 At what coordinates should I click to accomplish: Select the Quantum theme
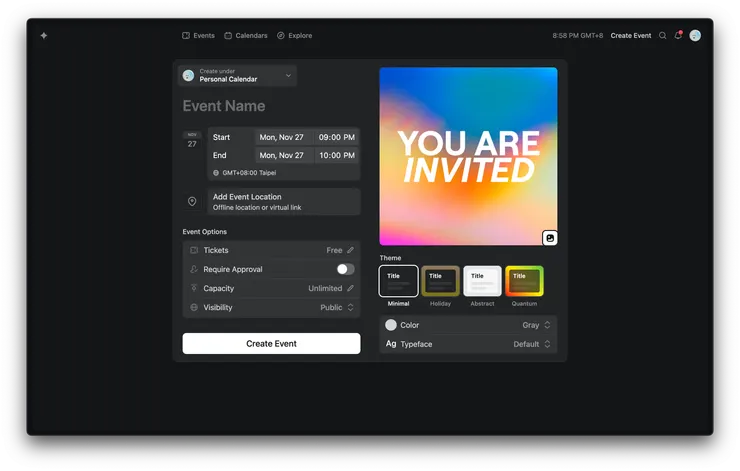pyautogui.click(x=524, y=281)
